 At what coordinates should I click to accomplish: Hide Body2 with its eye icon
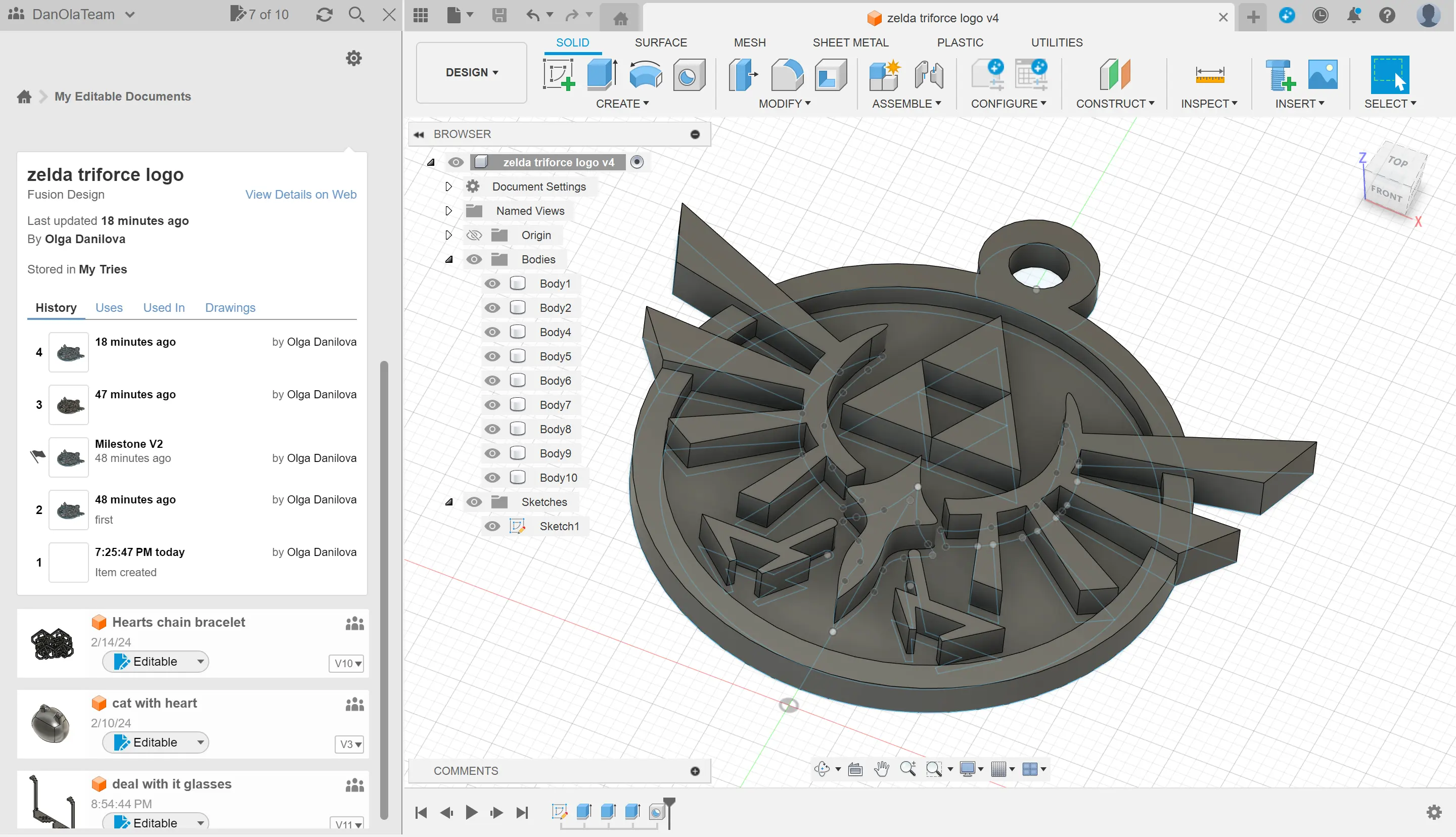click(492, 307)
